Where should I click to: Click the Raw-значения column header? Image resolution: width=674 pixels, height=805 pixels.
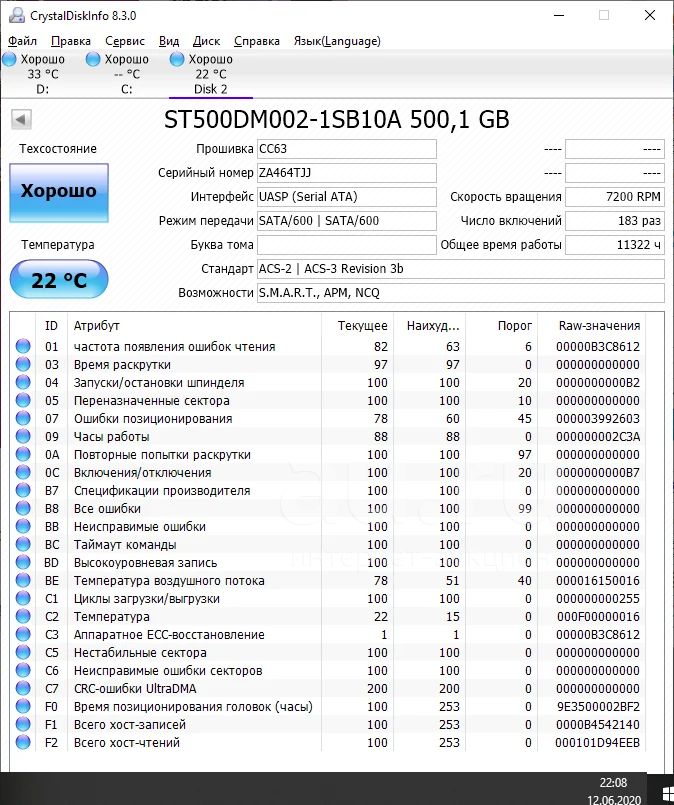tap(591, 325)
